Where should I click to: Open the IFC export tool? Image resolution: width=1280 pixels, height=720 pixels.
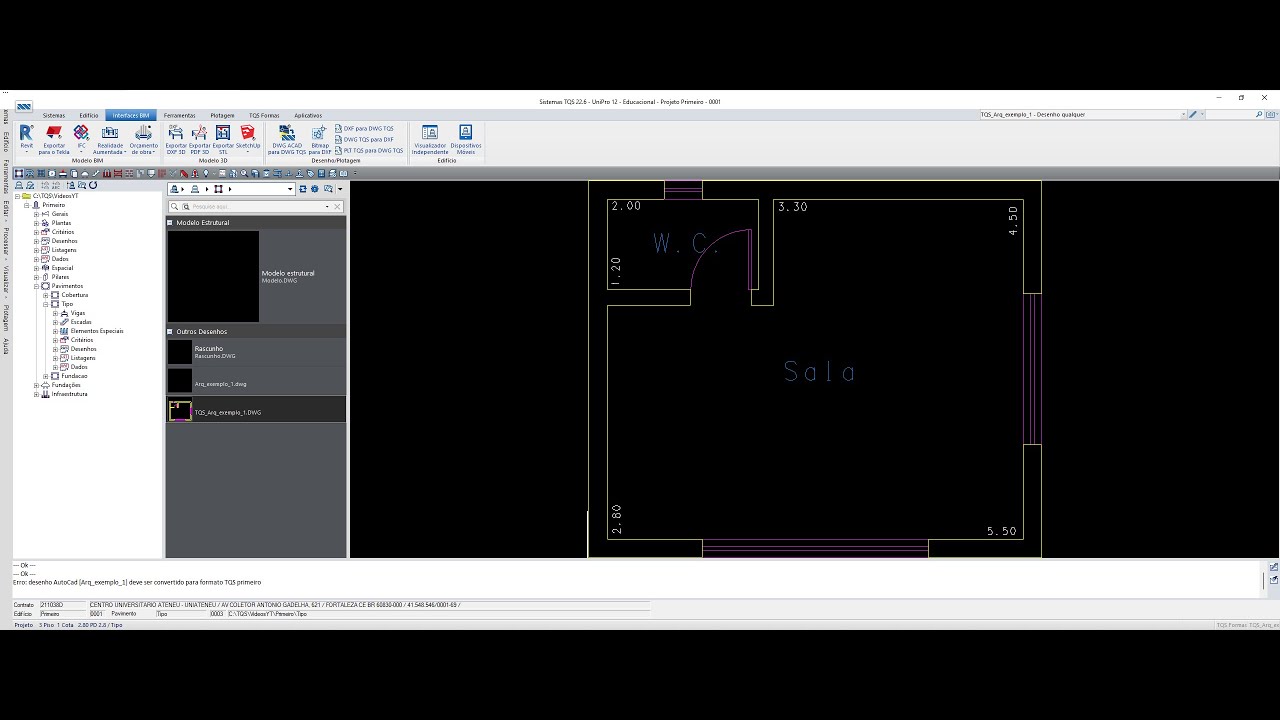tap(81, 138)
